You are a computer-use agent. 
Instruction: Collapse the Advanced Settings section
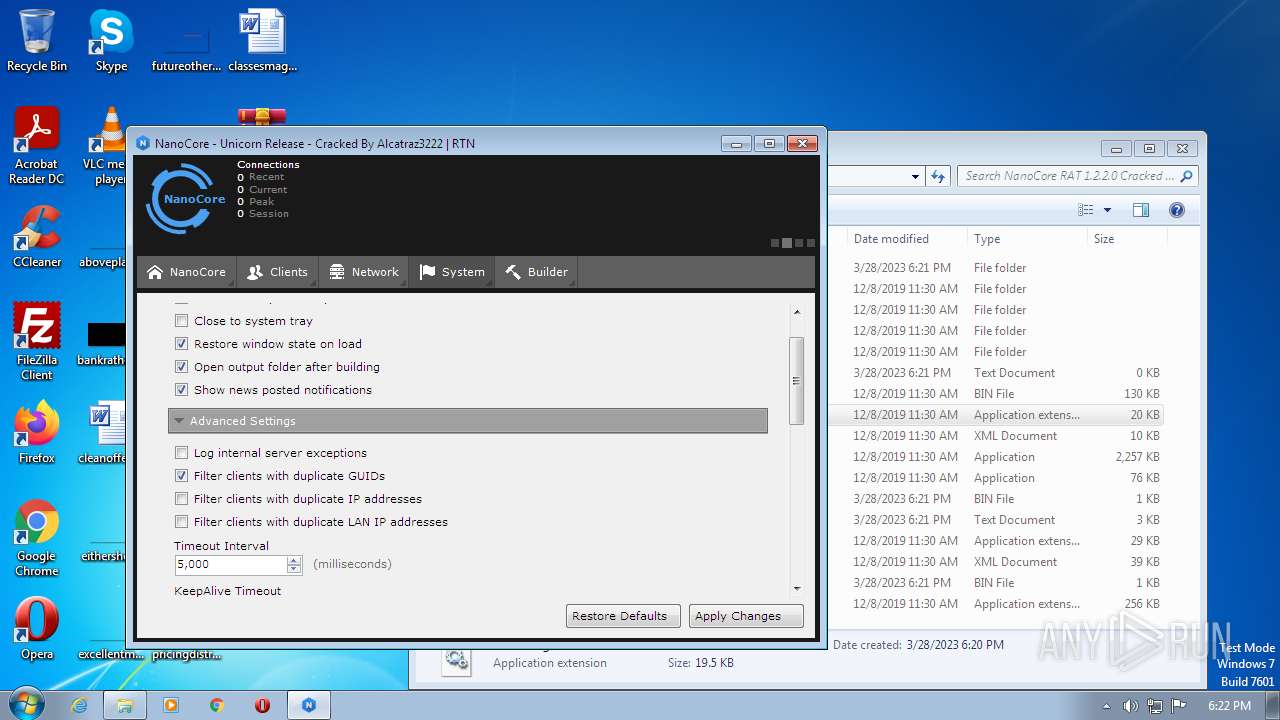pyautogui.click(x=468, y=421)
